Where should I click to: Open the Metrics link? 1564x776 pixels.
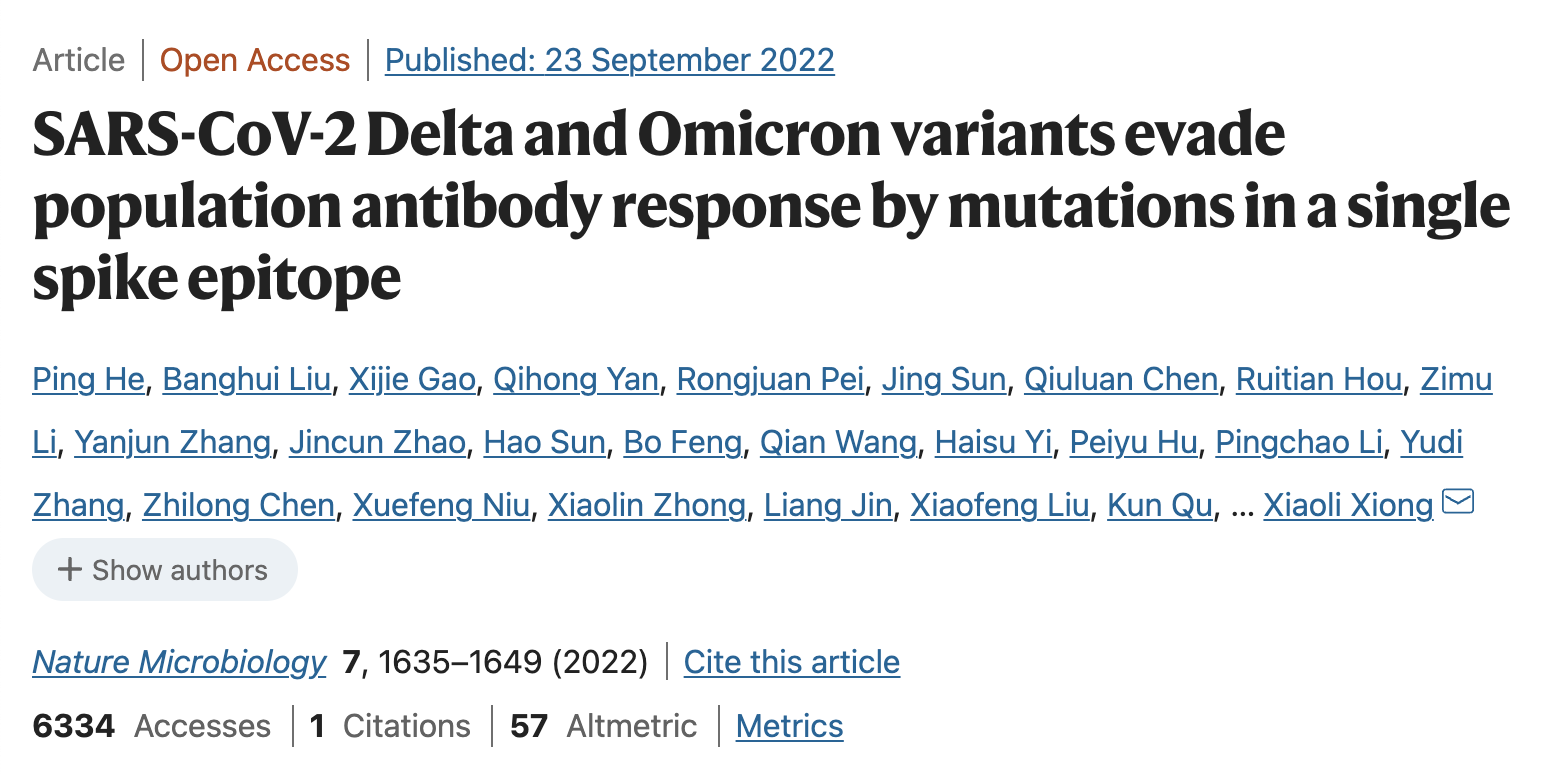point(790,726)
